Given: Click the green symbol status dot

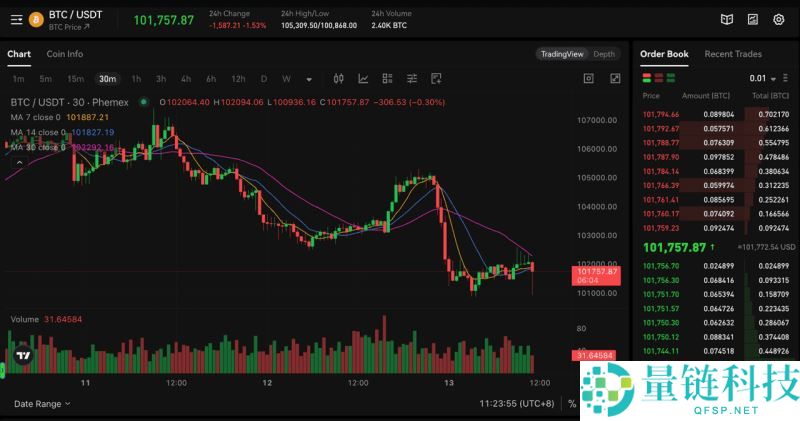Looking at the screenshot, I should [144, 101].
